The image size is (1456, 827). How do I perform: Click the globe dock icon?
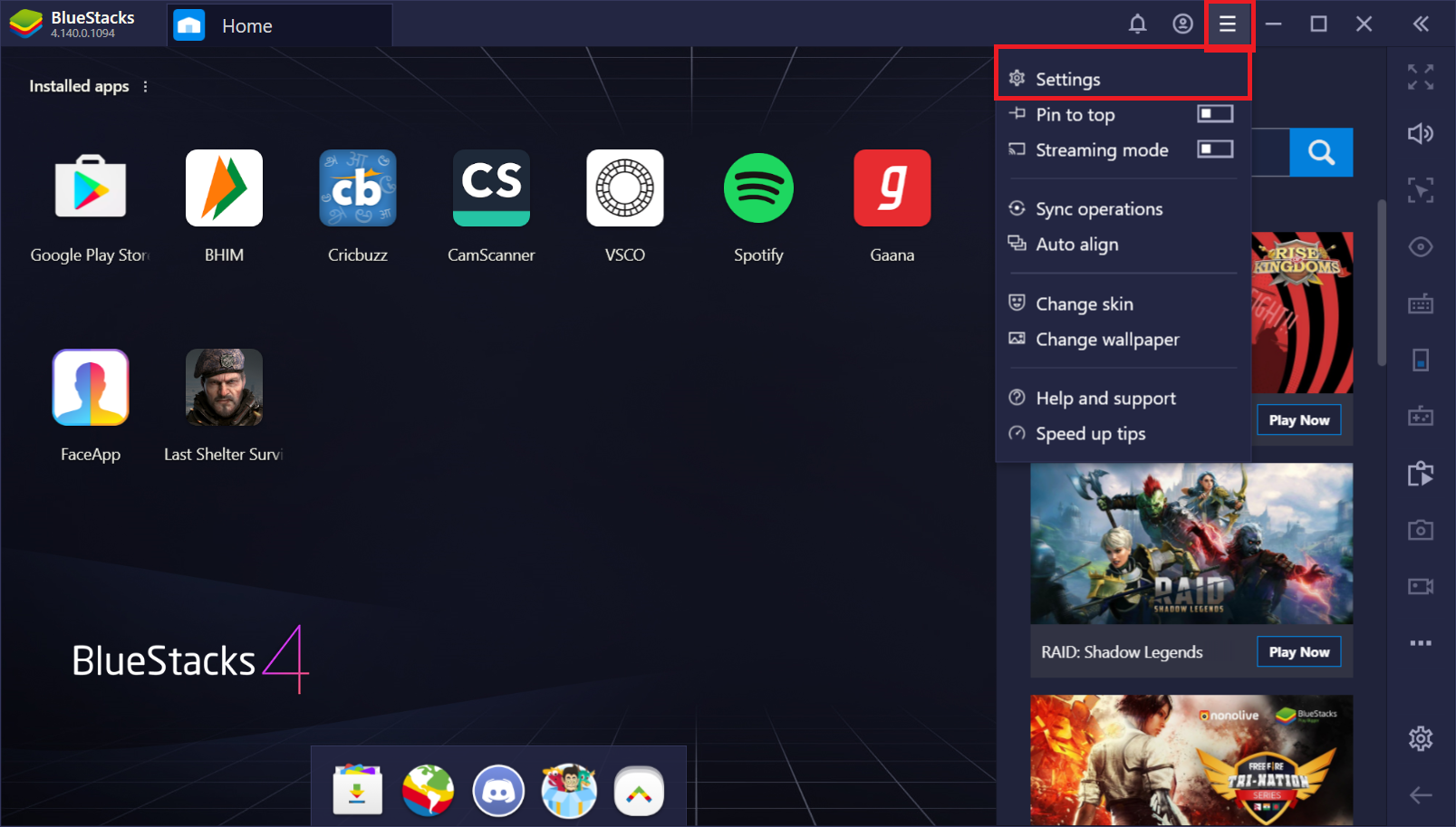coord(428,790)
